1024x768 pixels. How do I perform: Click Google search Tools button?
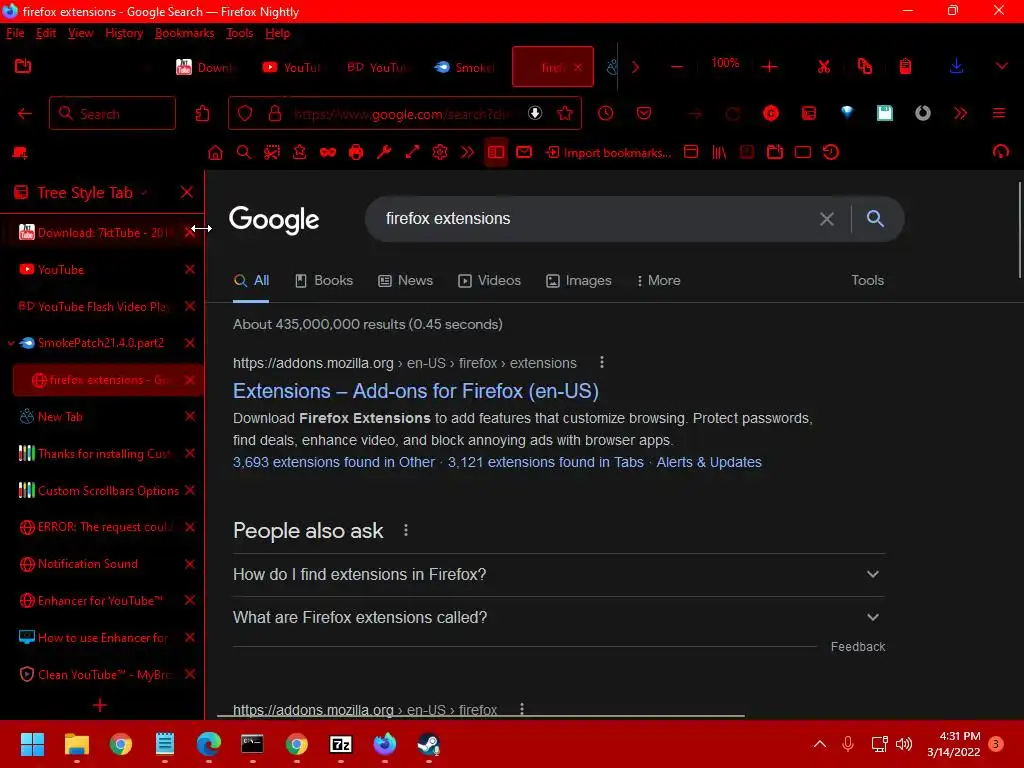point(867,281)
